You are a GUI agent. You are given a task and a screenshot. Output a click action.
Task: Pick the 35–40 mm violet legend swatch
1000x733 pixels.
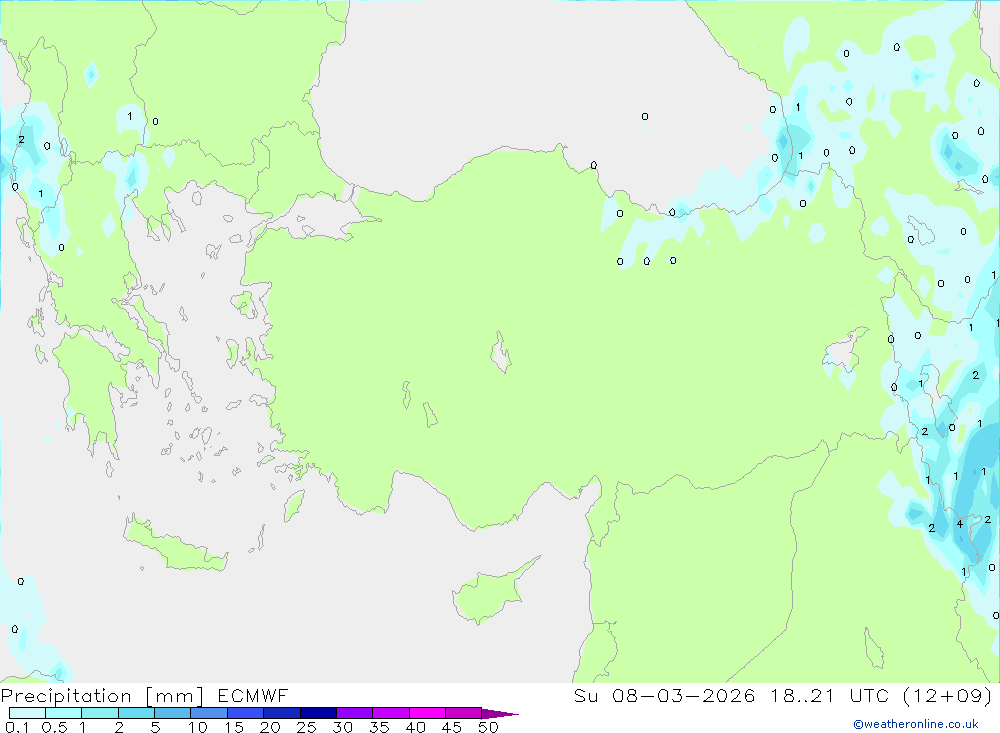(x=390, y=713)
